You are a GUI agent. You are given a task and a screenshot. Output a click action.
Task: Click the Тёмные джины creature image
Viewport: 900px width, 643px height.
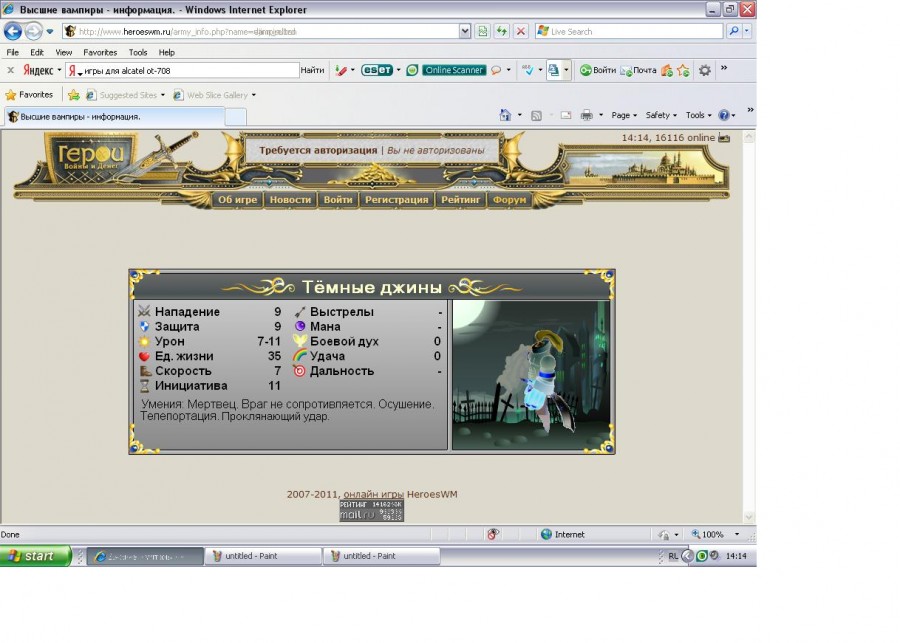[531, 375]
